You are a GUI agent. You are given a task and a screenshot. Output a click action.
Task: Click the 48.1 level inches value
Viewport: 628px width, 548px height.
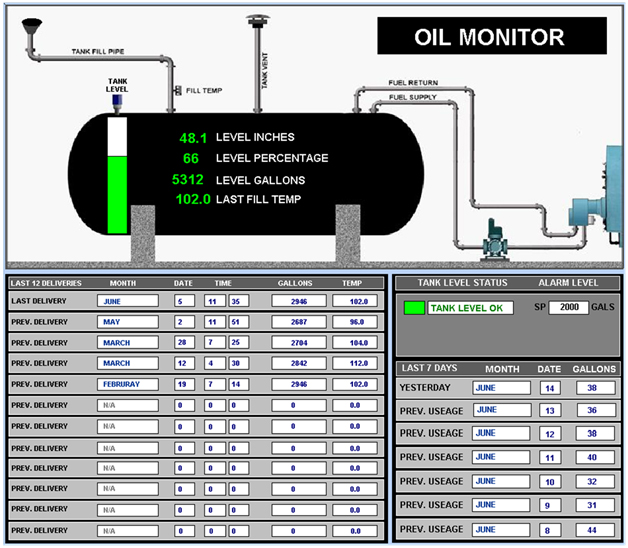(193, 138)
